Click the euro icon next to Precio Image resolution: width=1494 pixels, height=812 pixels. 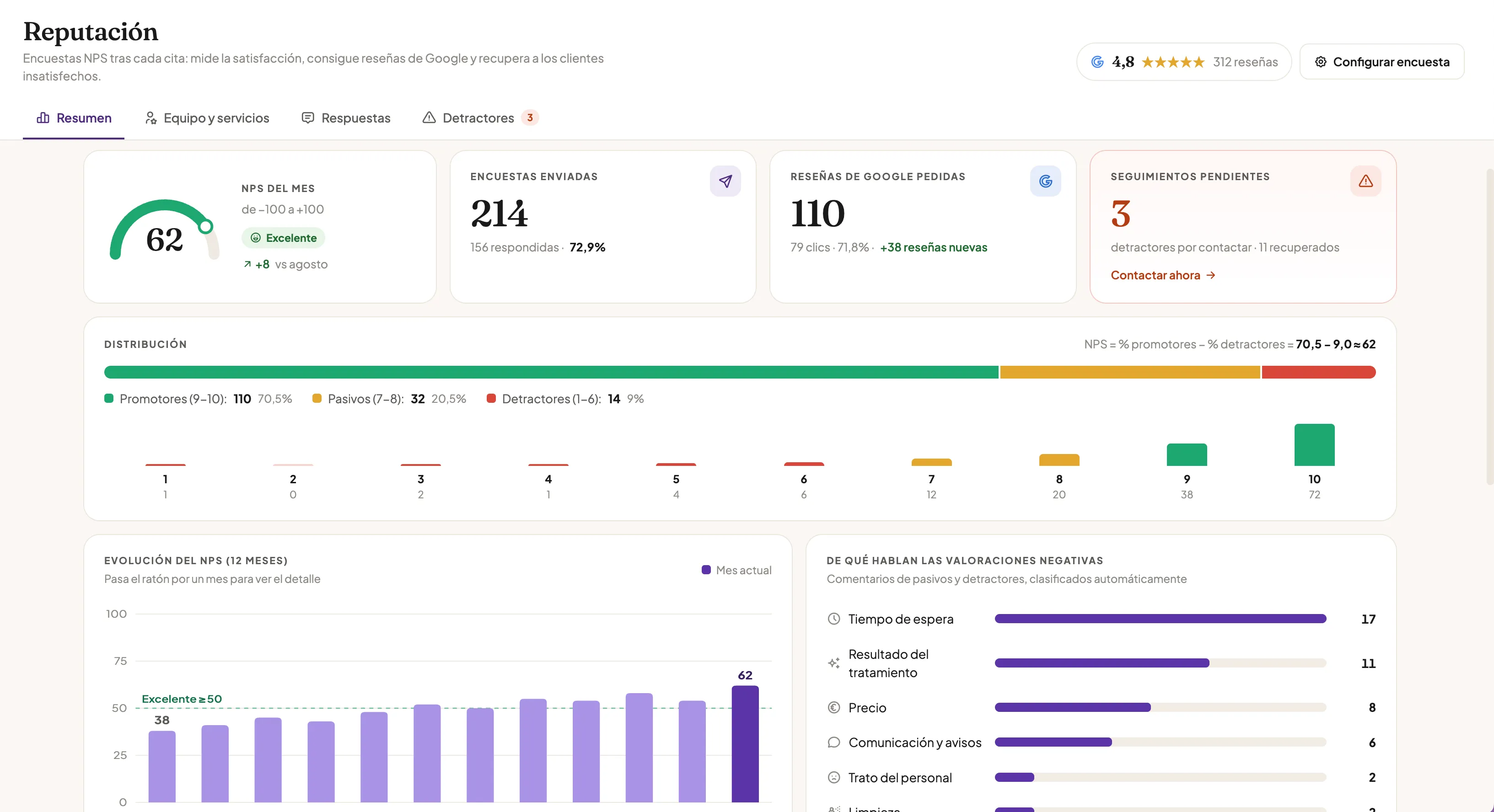point(833,707)
